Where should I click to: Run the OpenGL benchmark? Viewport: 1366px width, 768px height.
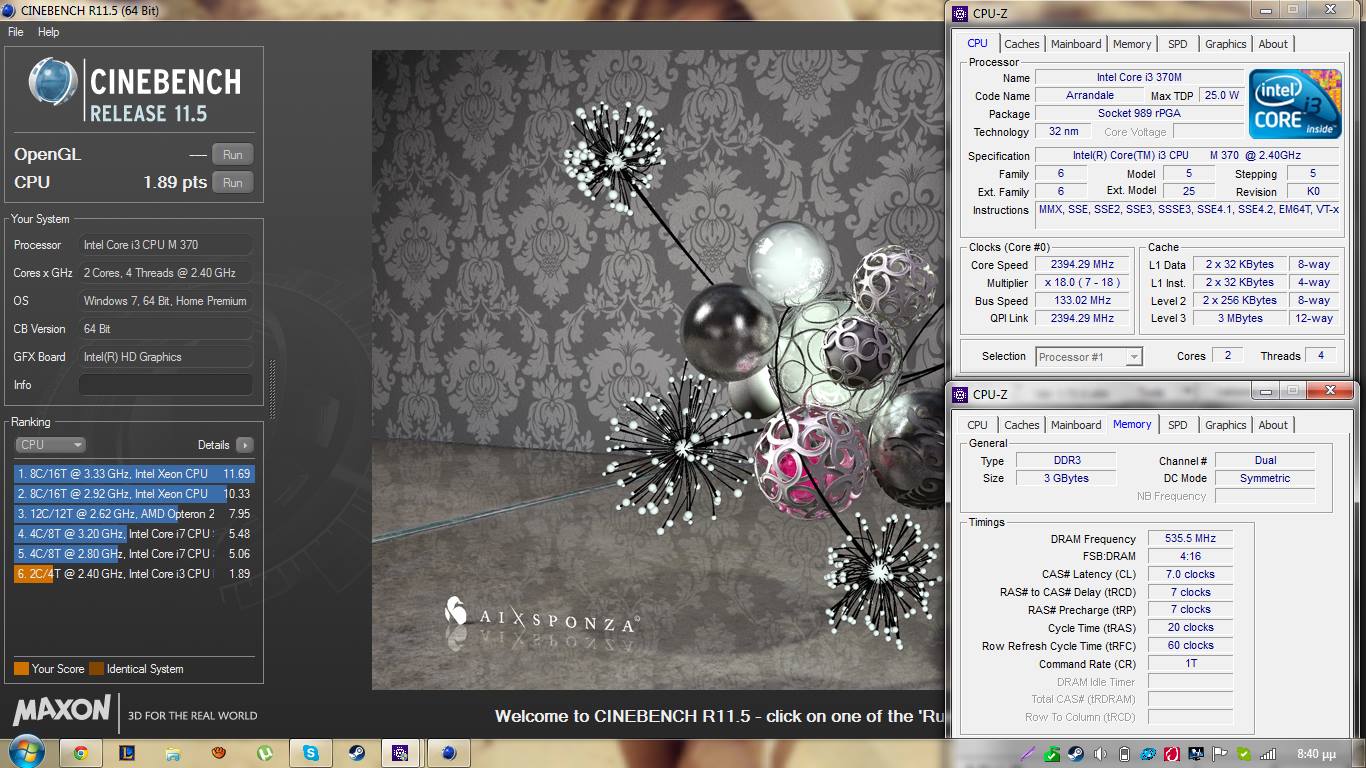coord(233,154)
